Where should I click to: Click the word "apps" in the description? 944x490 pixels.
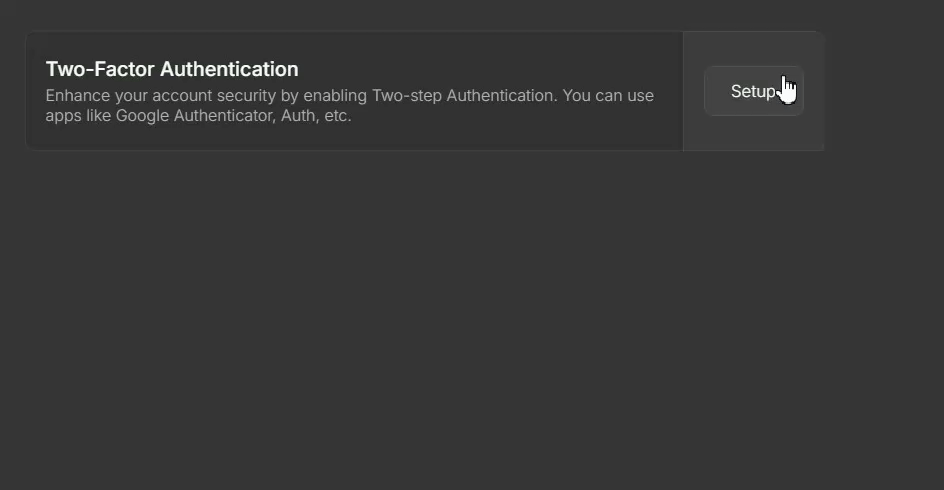(64, 116)
